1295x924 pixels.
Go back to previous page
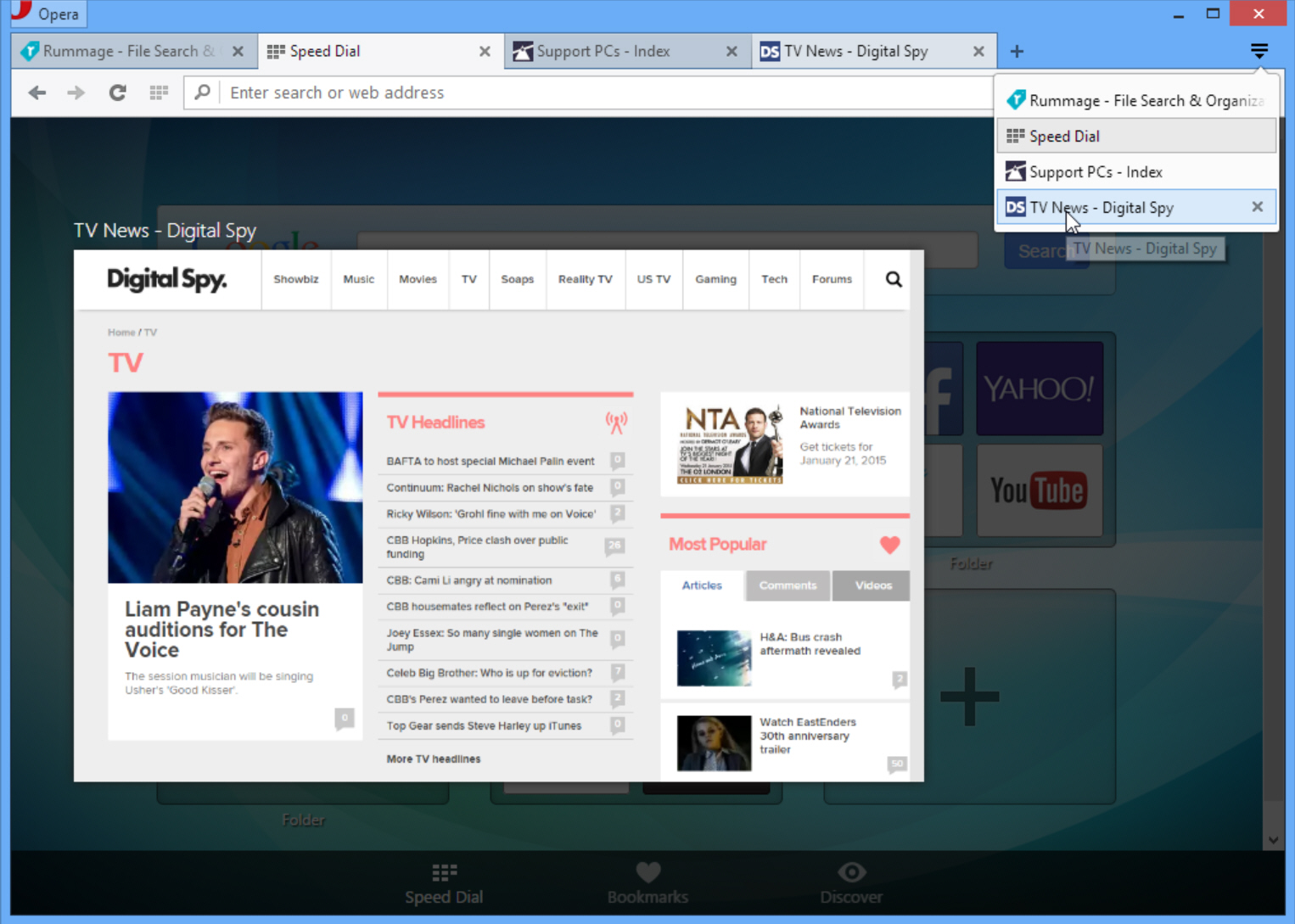click(36, 92)
